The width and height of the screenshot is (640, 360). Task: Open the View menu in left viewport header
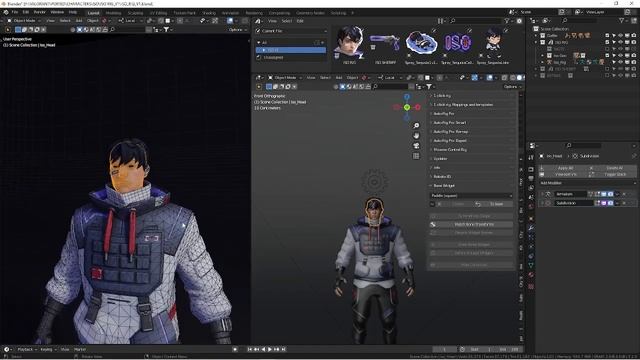tap(50, 20)
